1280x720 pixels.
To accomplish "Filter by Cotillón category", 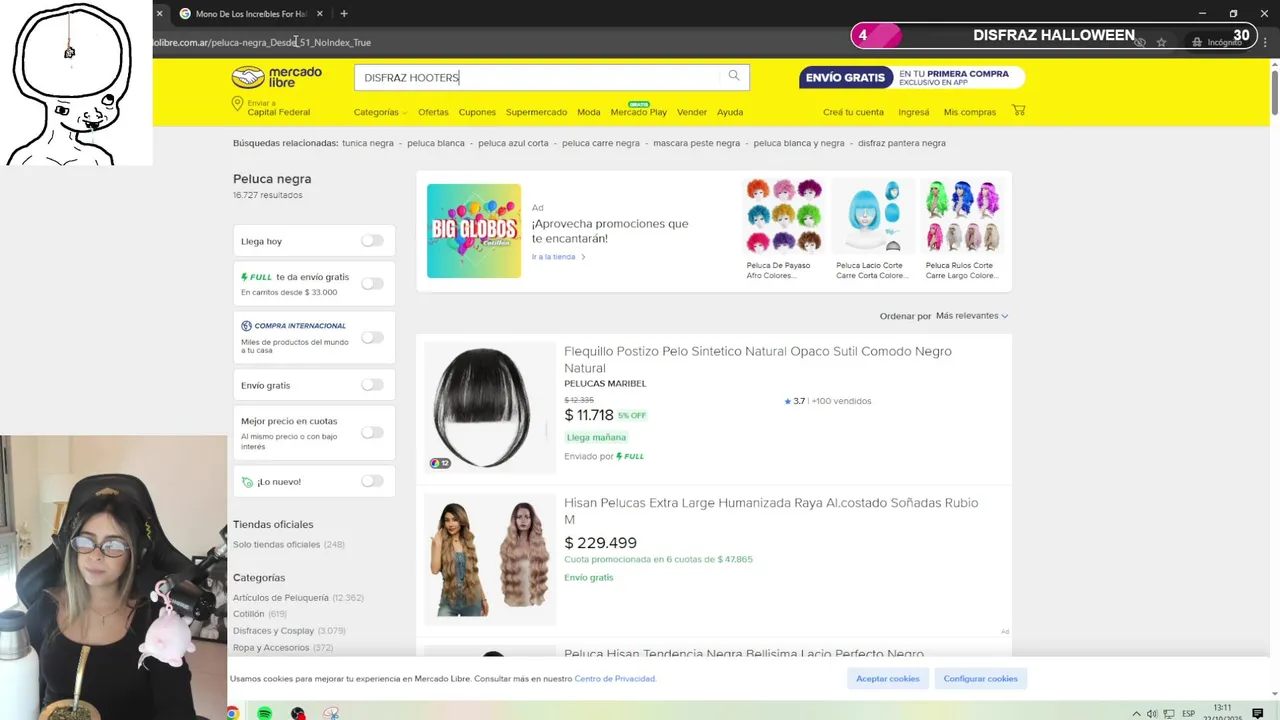I will pyautogui.click(x=260, y=614).
